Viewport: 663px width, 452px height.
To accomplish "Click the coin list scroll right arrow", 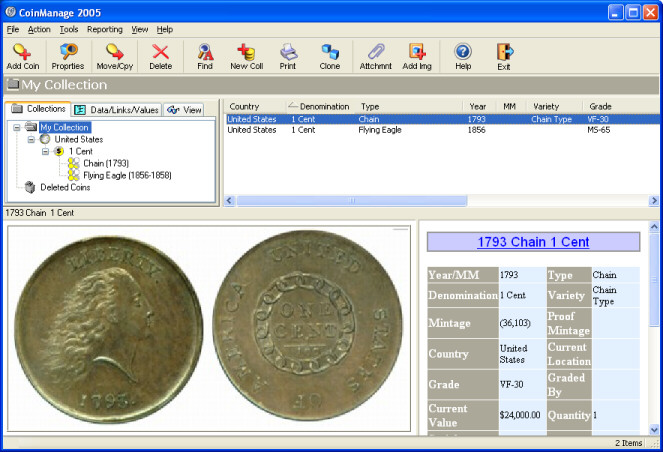I will coord(654,200).
